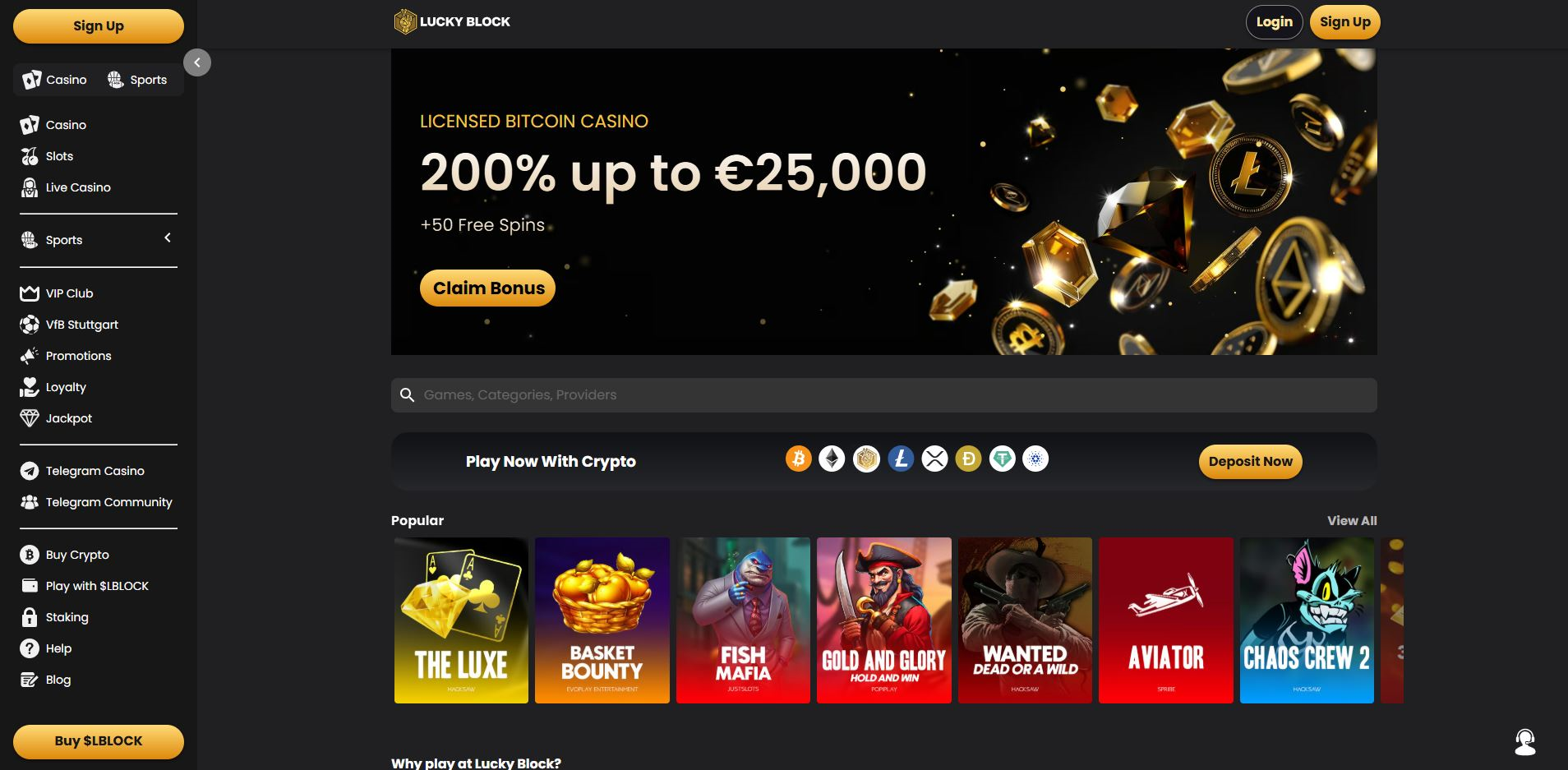Open live support chat icon

[x=1525, y=742]
